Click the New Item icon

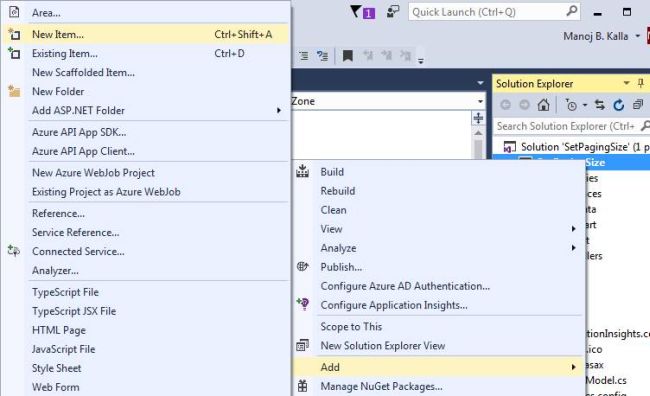pos(14,34)
